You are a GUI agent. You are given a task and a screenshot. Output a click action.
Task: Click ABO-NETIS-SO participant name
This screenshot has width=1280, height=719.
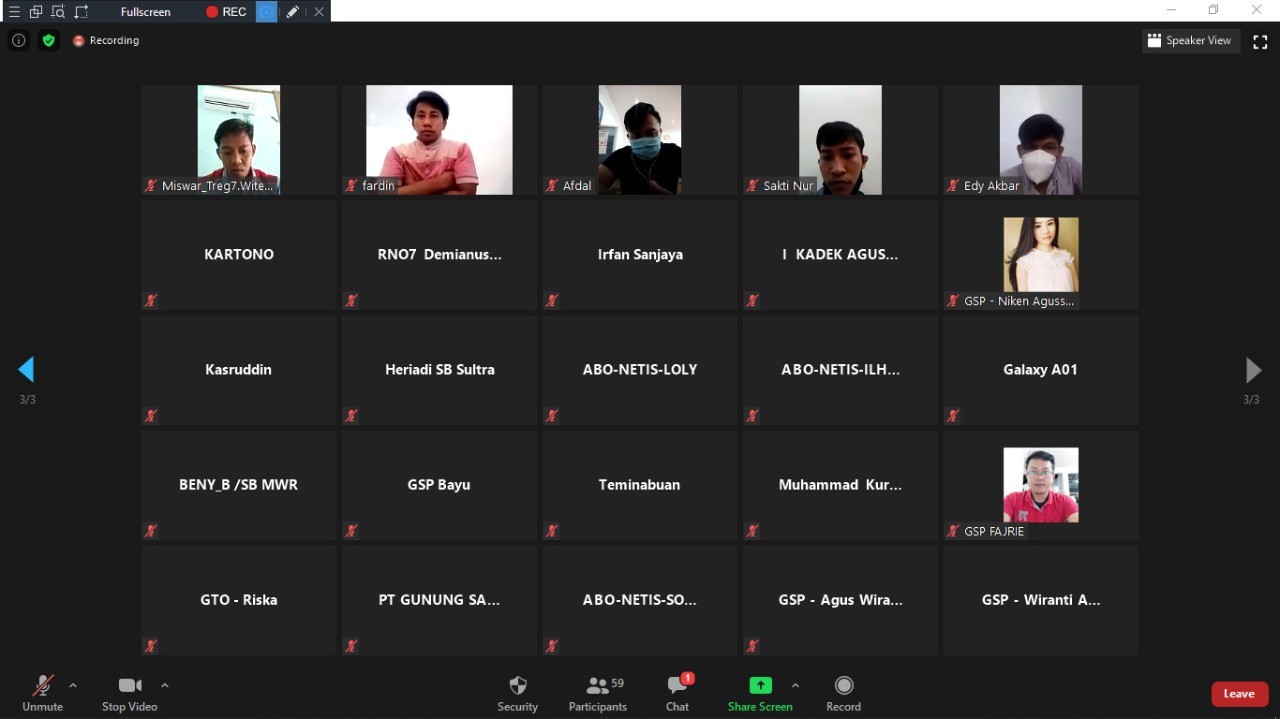coord(640,600)
